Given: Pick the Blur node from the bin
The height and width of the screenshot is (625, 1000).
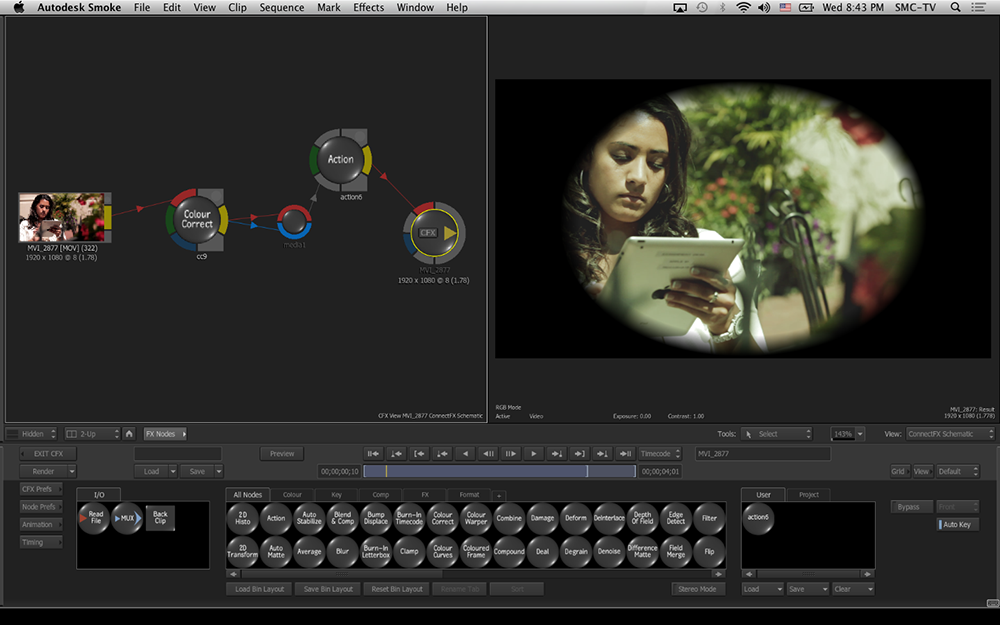Looking at the screenshot, I should (x=342, y=551).
